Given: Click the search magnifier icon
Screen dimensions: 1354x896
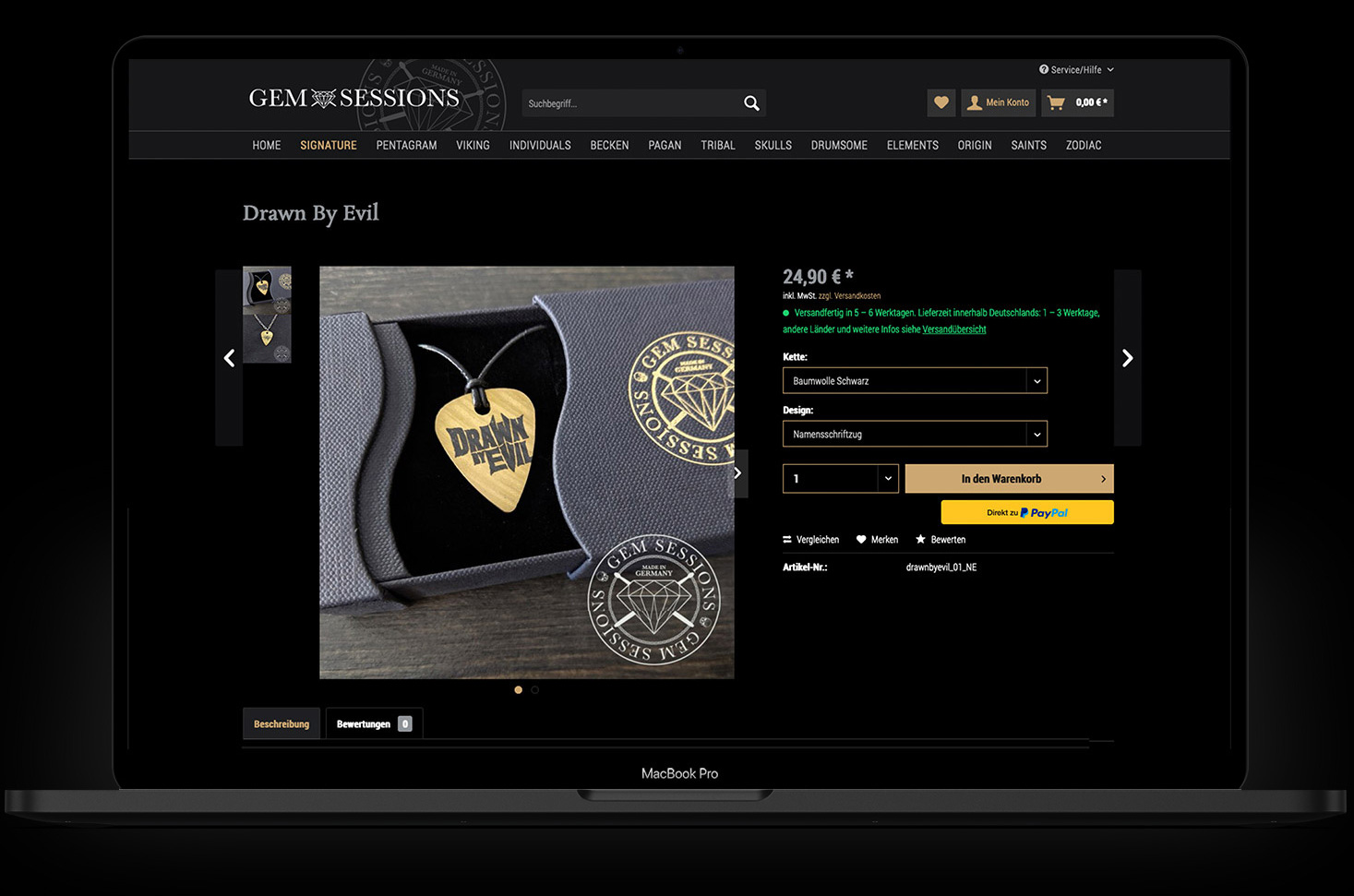Looking at the screenshot, I should (751, 103).
